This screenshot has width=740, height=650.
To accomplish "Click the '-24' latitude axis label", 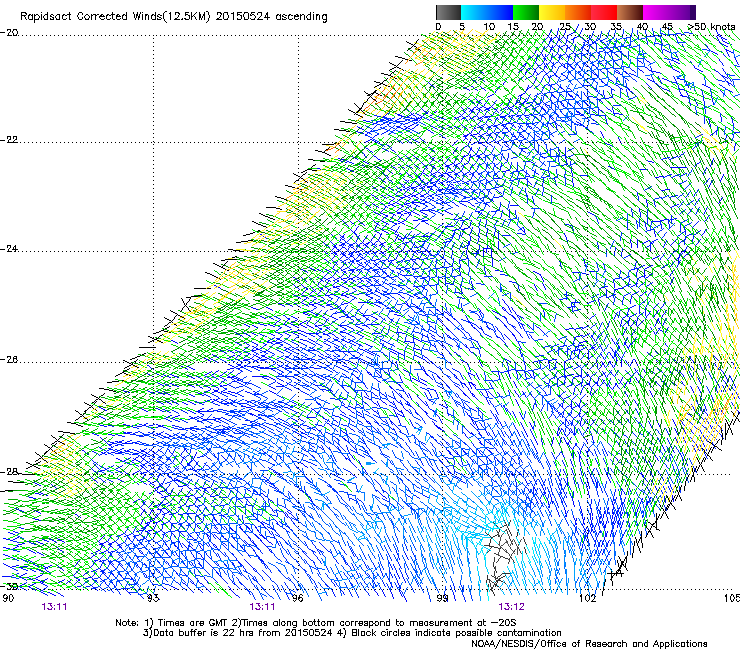I will [9, 249].
